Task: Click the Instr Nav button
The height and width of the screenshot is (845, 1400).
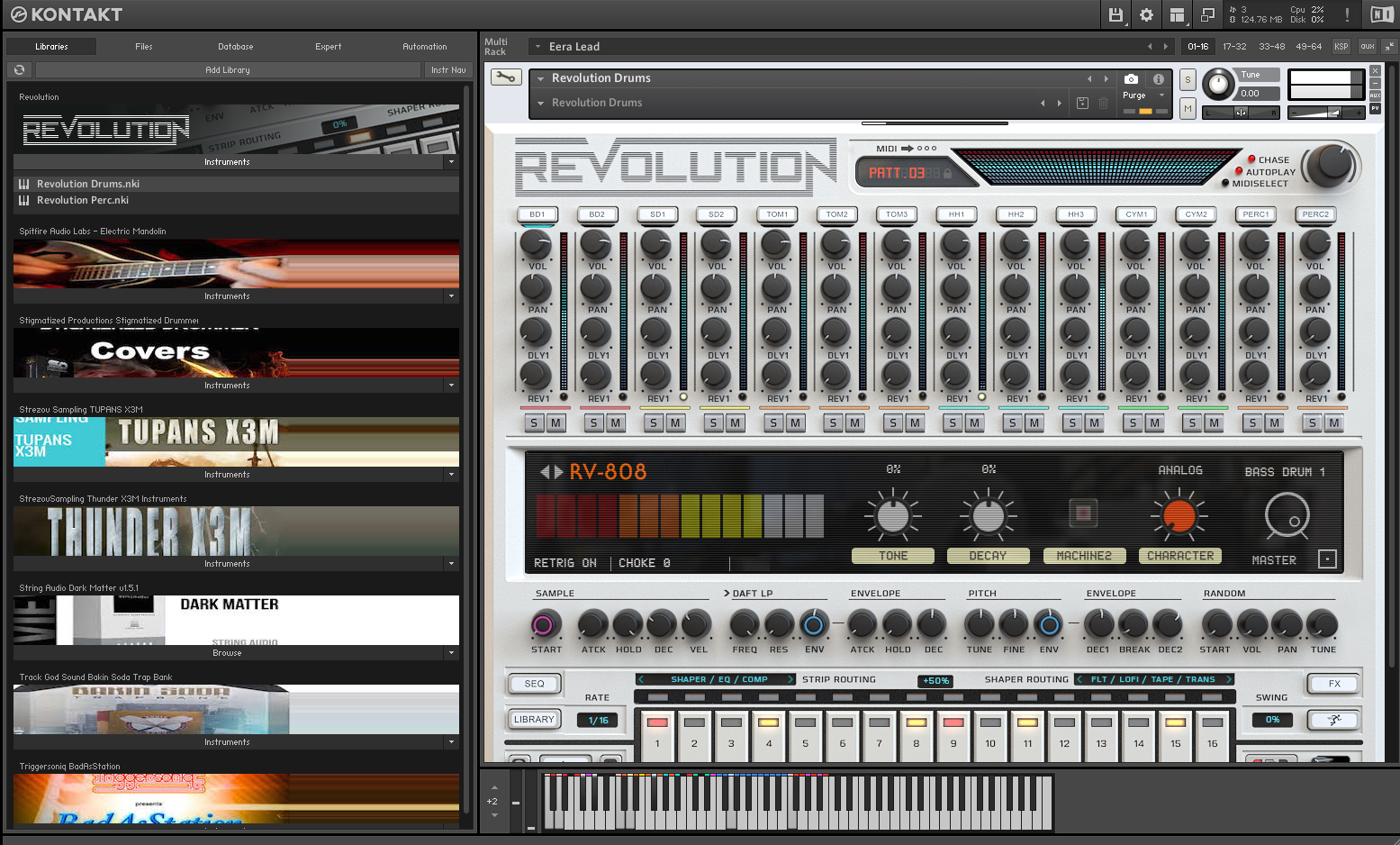Action: tap(447, 69)
